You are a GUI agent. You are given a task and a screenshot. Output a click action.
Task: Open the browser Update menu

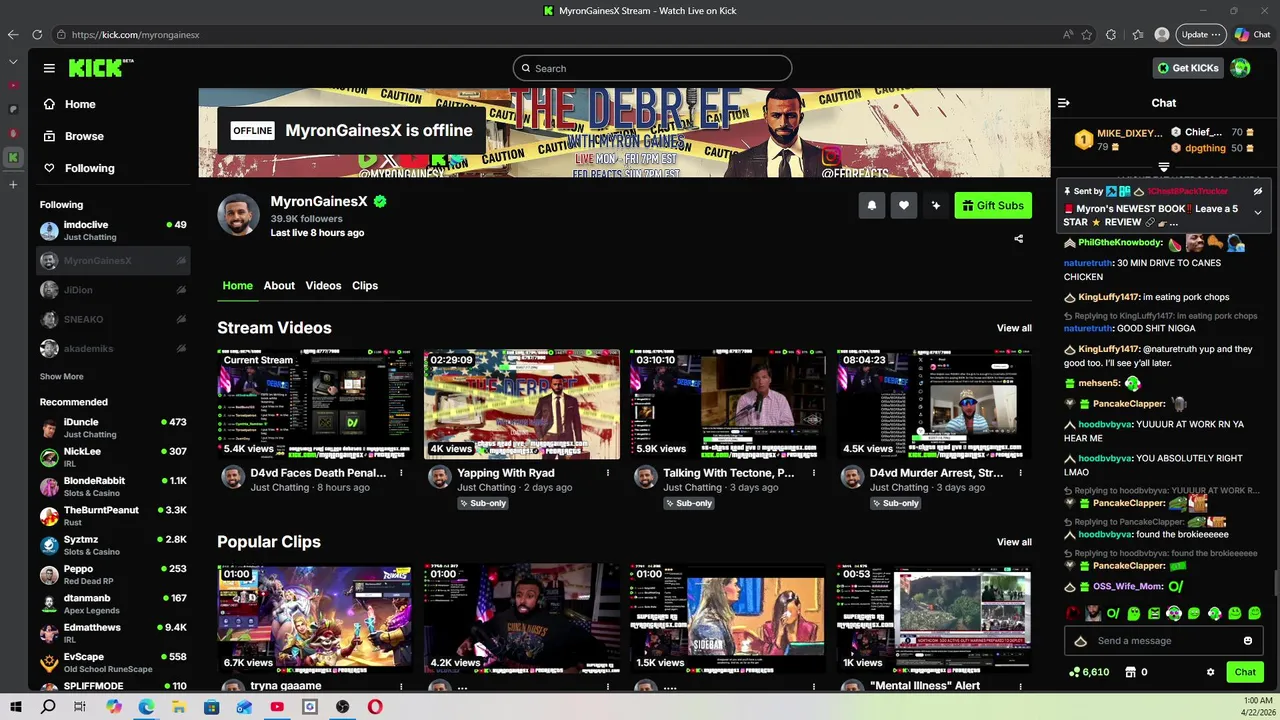(1200, 34)
